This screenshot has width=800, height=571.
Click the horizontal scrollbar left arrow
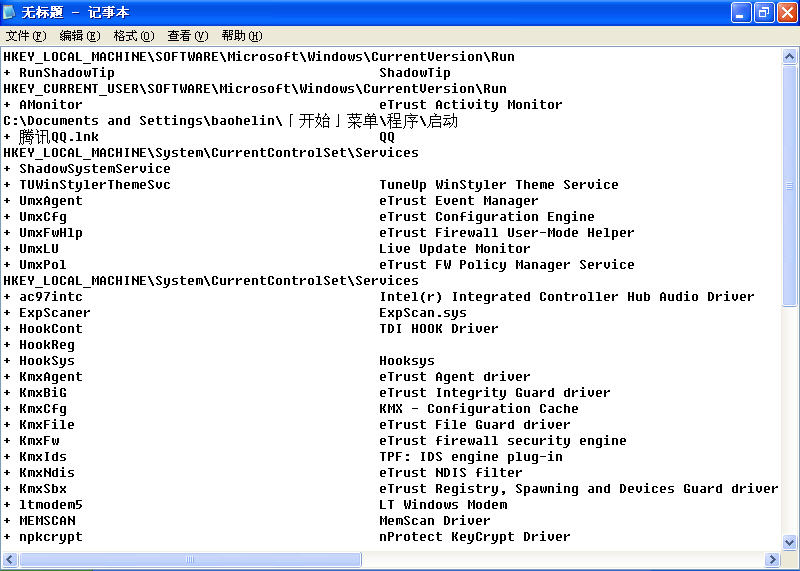(x=9, y=558)
